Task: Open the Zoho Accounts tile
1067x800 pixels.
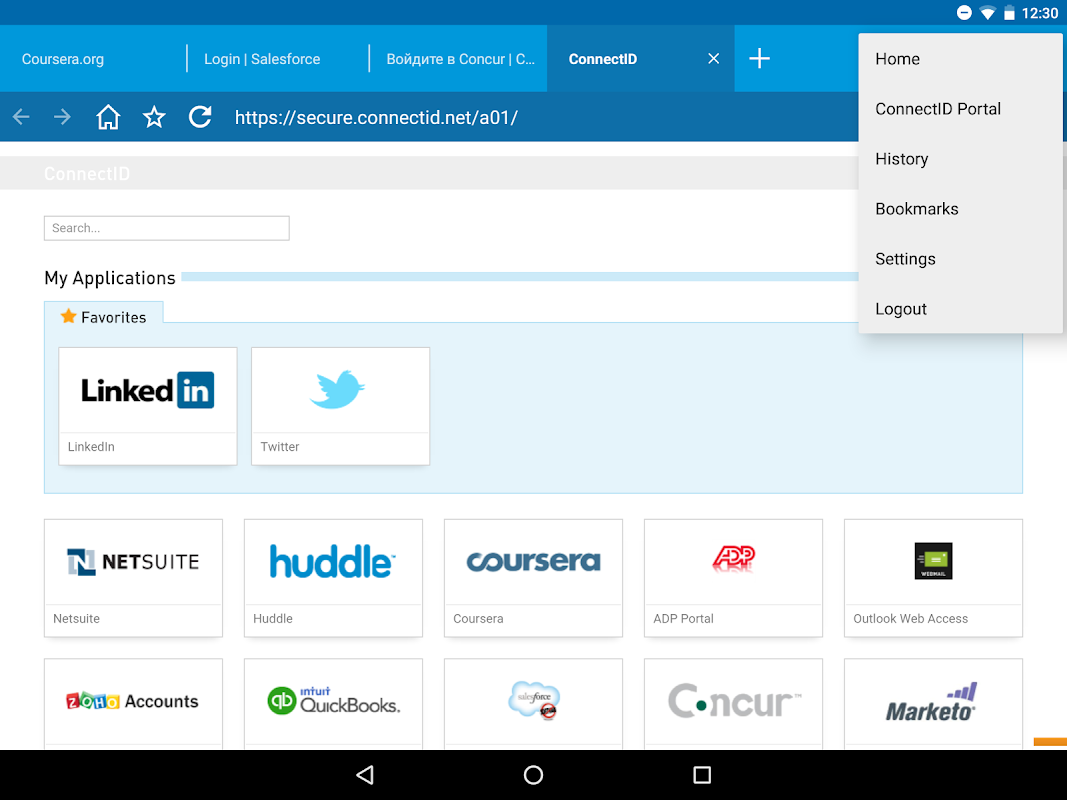Action: click(x=133, y=704)
